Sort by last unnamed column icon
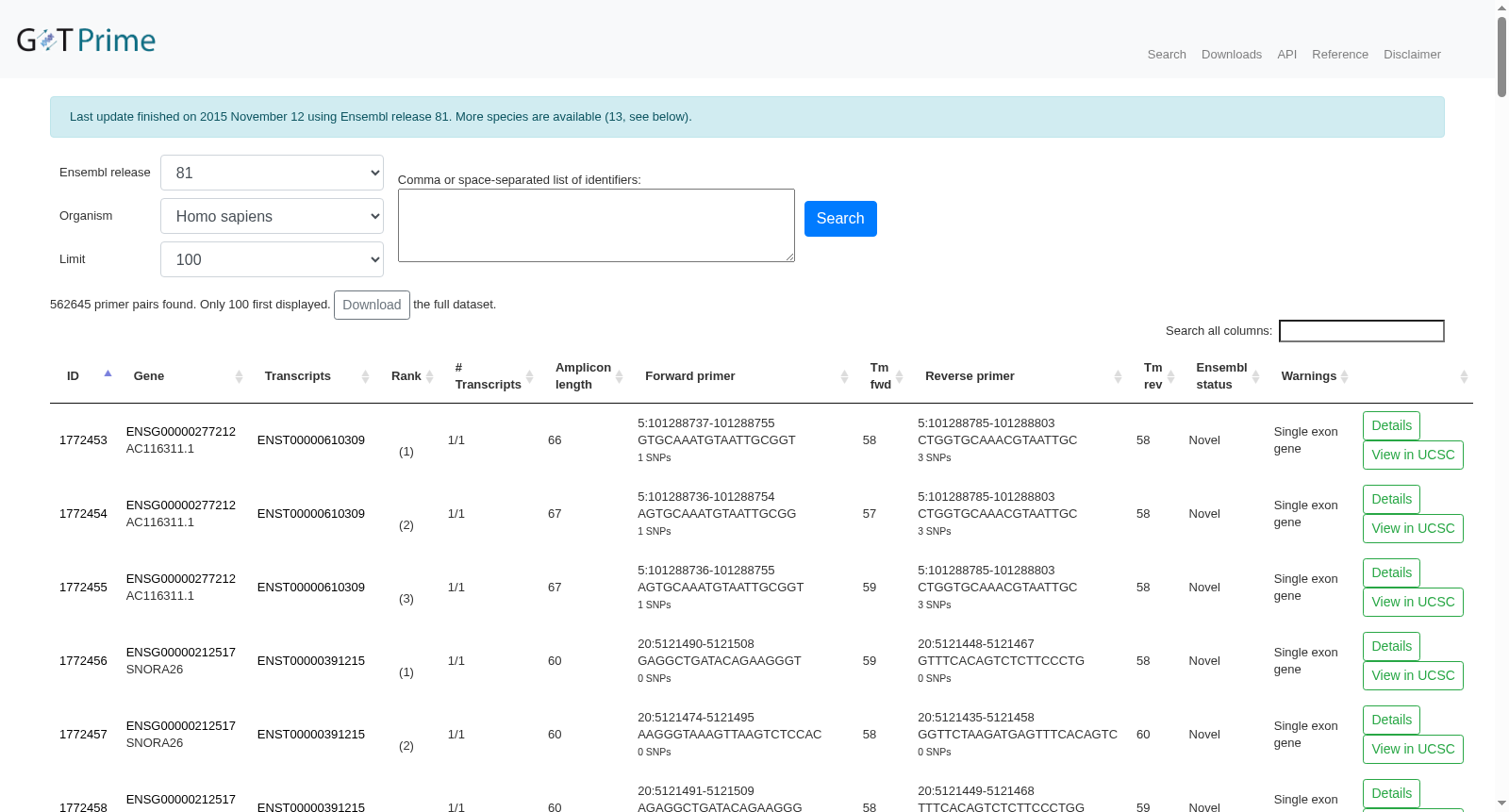This screenshot has height=812, width=1509. (1465, 376)
